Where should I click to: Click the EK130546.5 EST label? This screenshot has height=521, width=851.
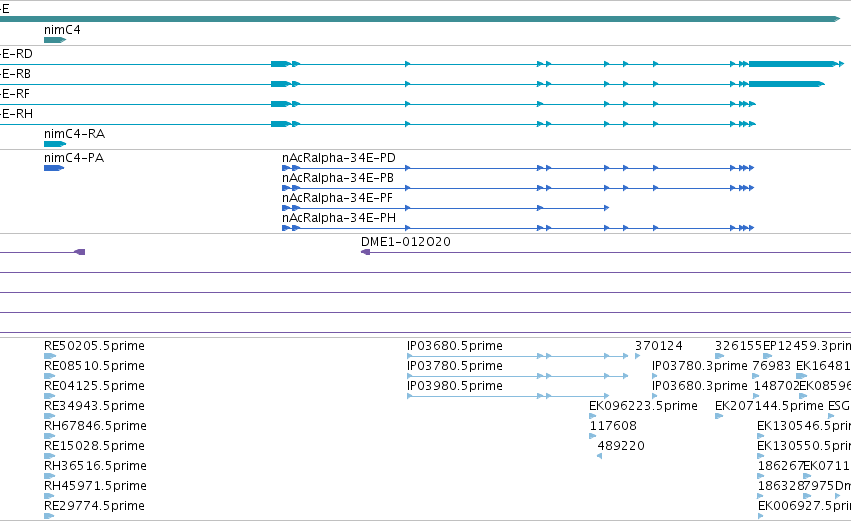[804, 426]
